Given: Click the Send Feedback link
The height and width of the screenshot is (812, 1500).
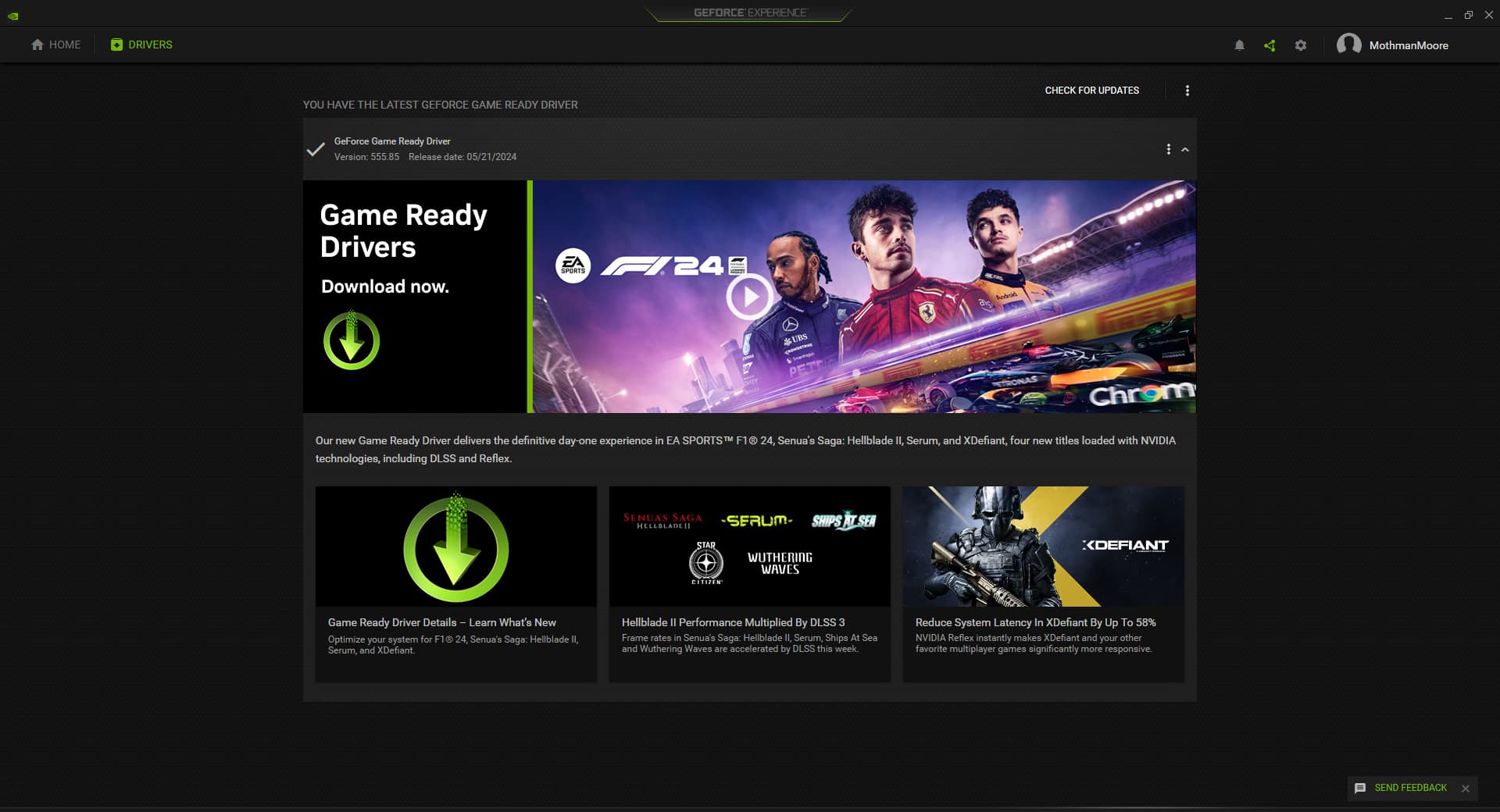Looking at the screenshot, I should [x=1410, y=788].
